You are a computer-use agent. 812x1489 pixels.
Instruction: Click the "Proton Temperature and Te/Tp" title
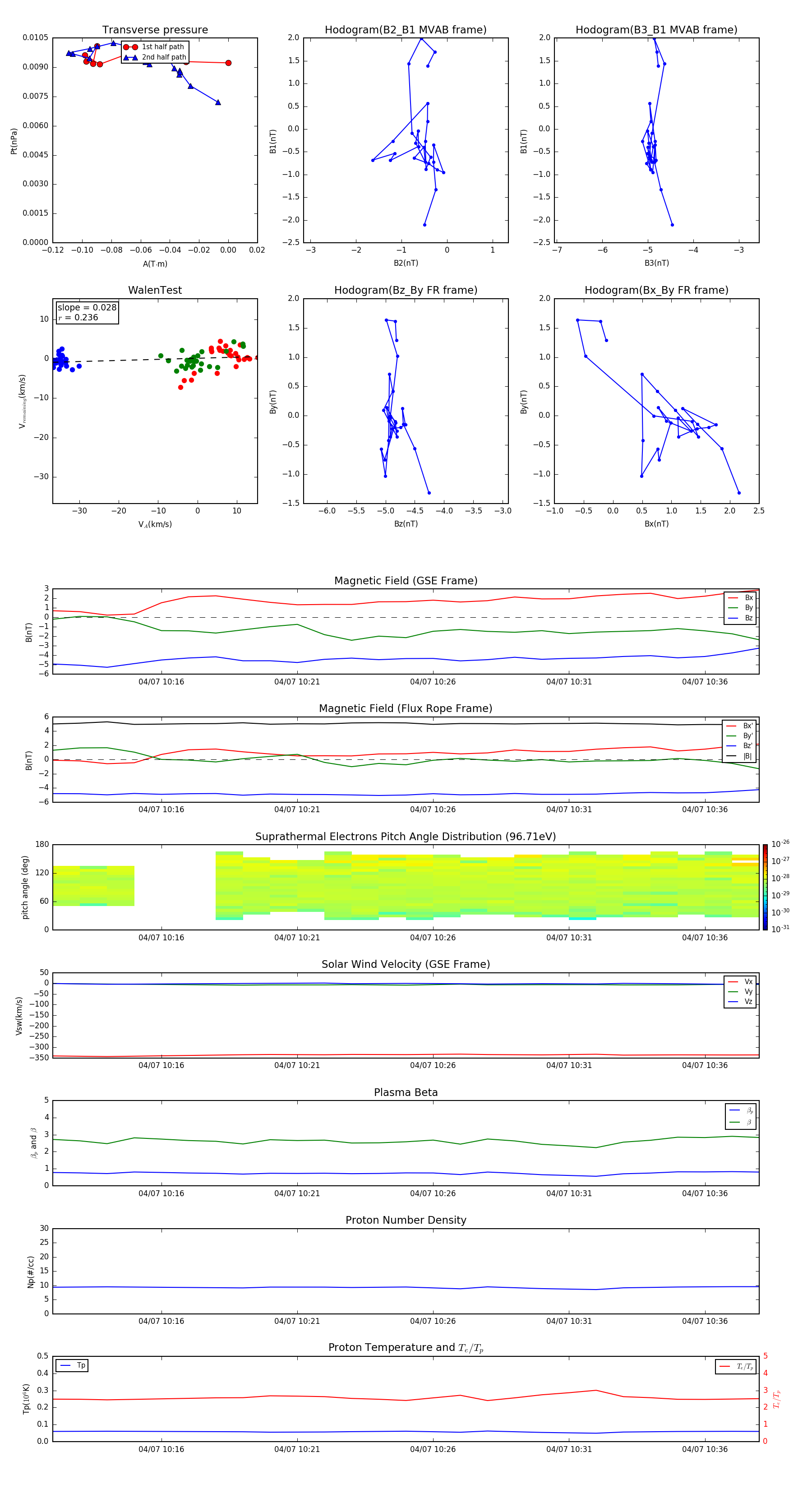point(406,1347)
